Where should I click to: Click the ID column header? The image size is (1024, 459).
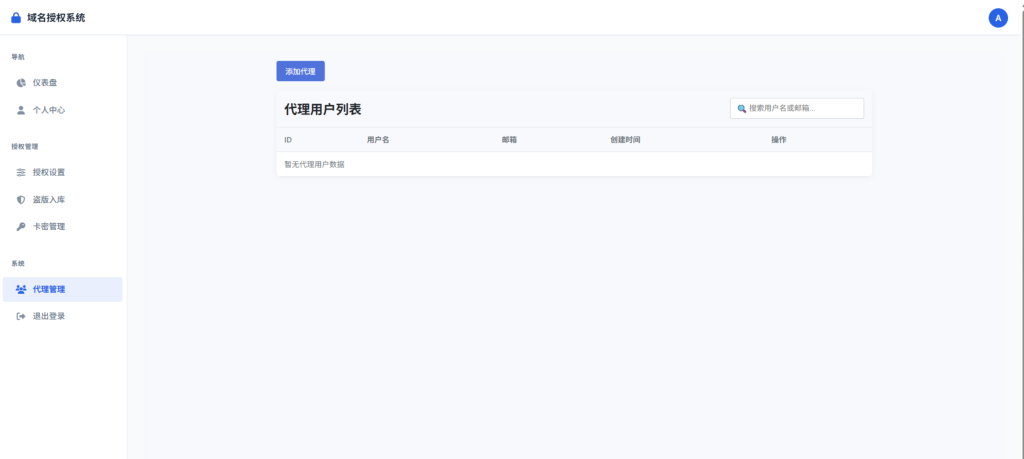(288, 140)
